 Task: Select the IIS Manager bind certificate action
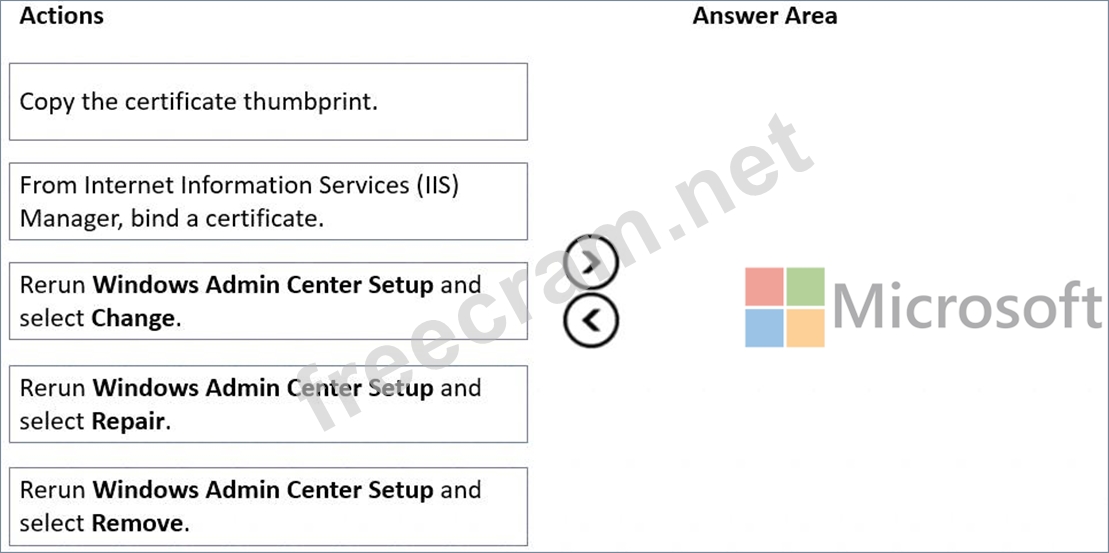coord(268,201)
